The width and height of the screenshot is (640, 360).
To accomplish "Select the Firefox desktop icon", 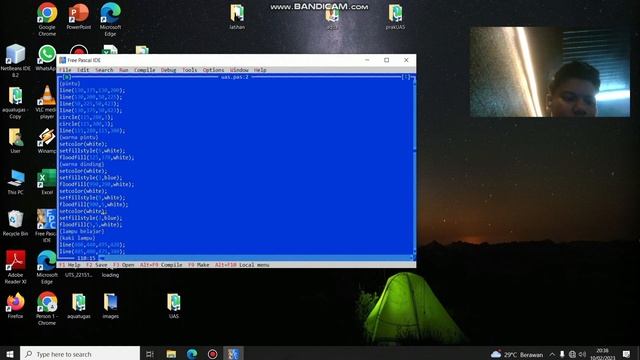I will pyautogui.click(x=15, y=305).
